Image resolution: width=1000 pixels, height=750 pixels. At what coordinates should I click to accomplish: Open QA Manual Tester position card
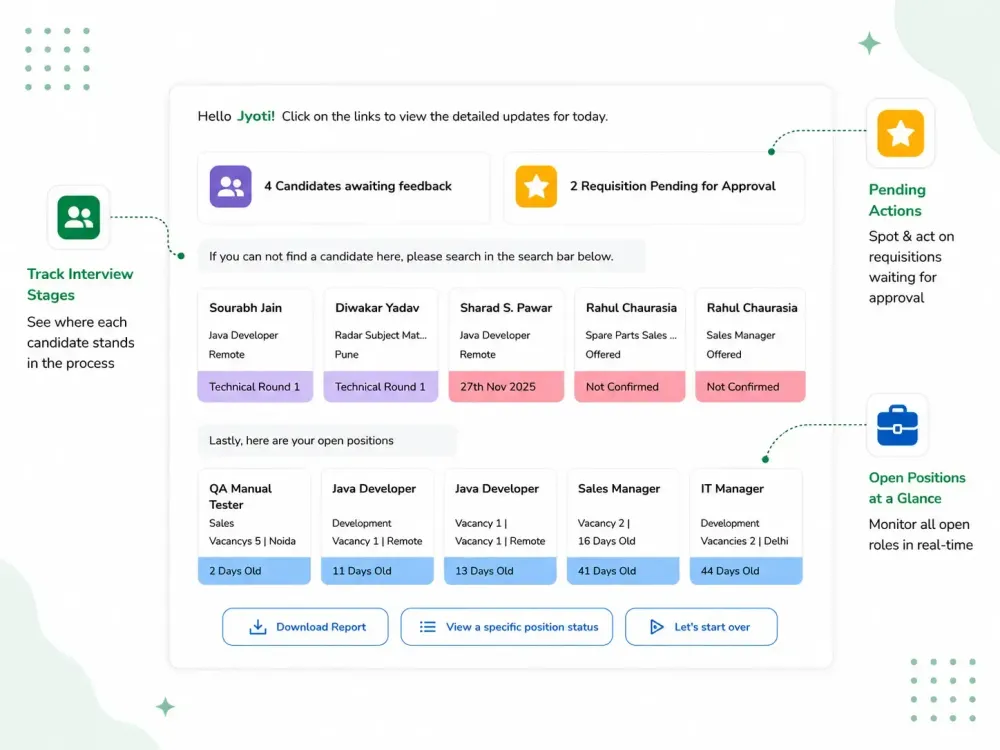pos(254,527)
